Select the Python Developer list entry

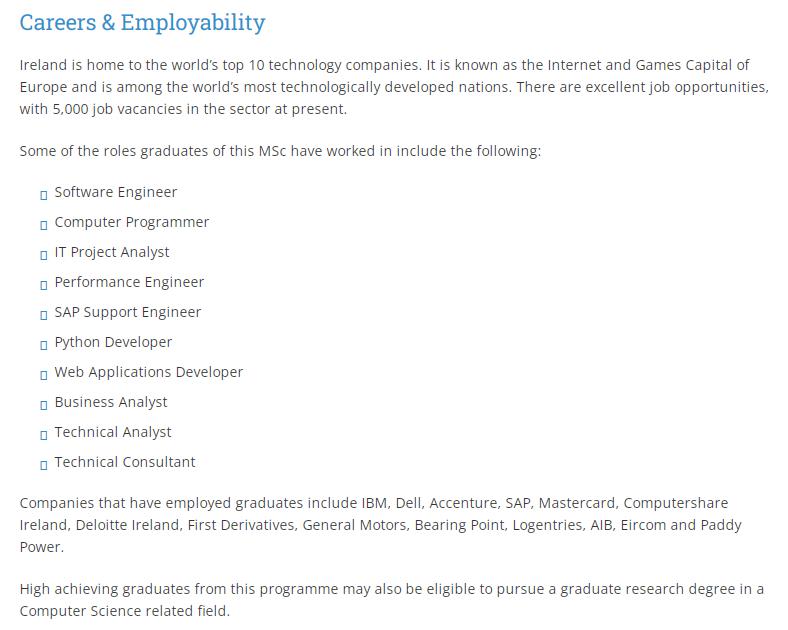click(x=113, y=342)
